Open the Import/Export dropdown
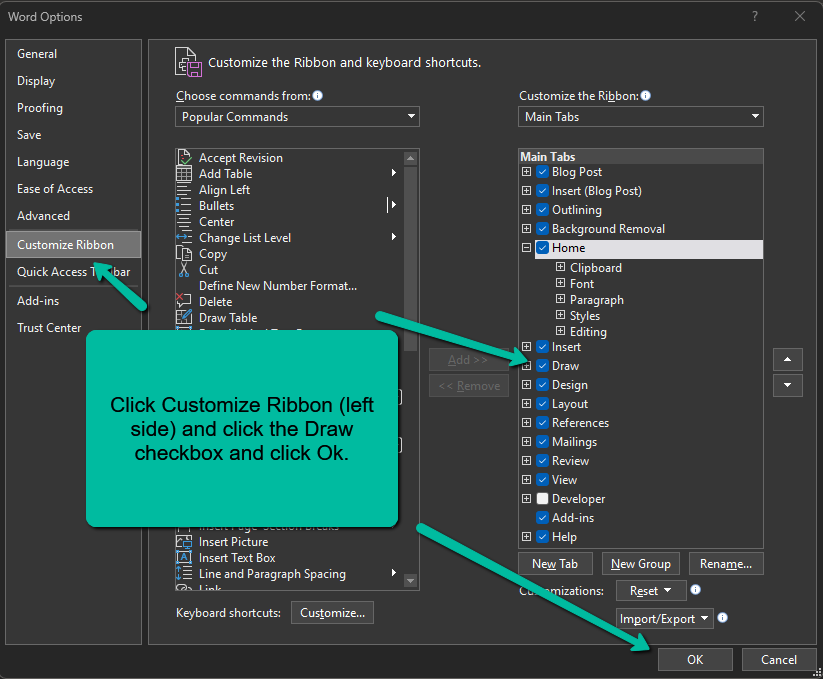The height and width of the screenshot is (679, 823). (664, 618)
